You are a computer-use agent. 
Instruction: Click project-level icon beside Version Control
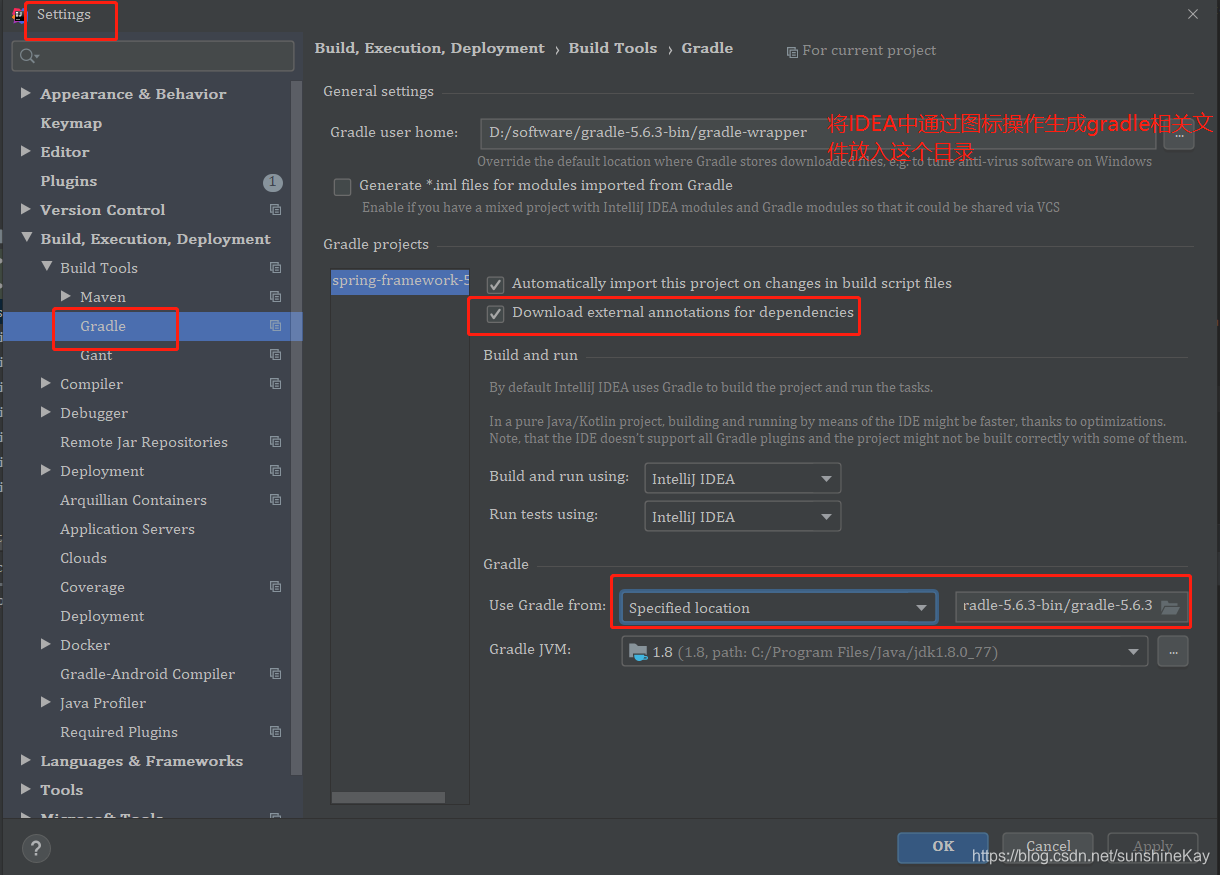point(276,210)
